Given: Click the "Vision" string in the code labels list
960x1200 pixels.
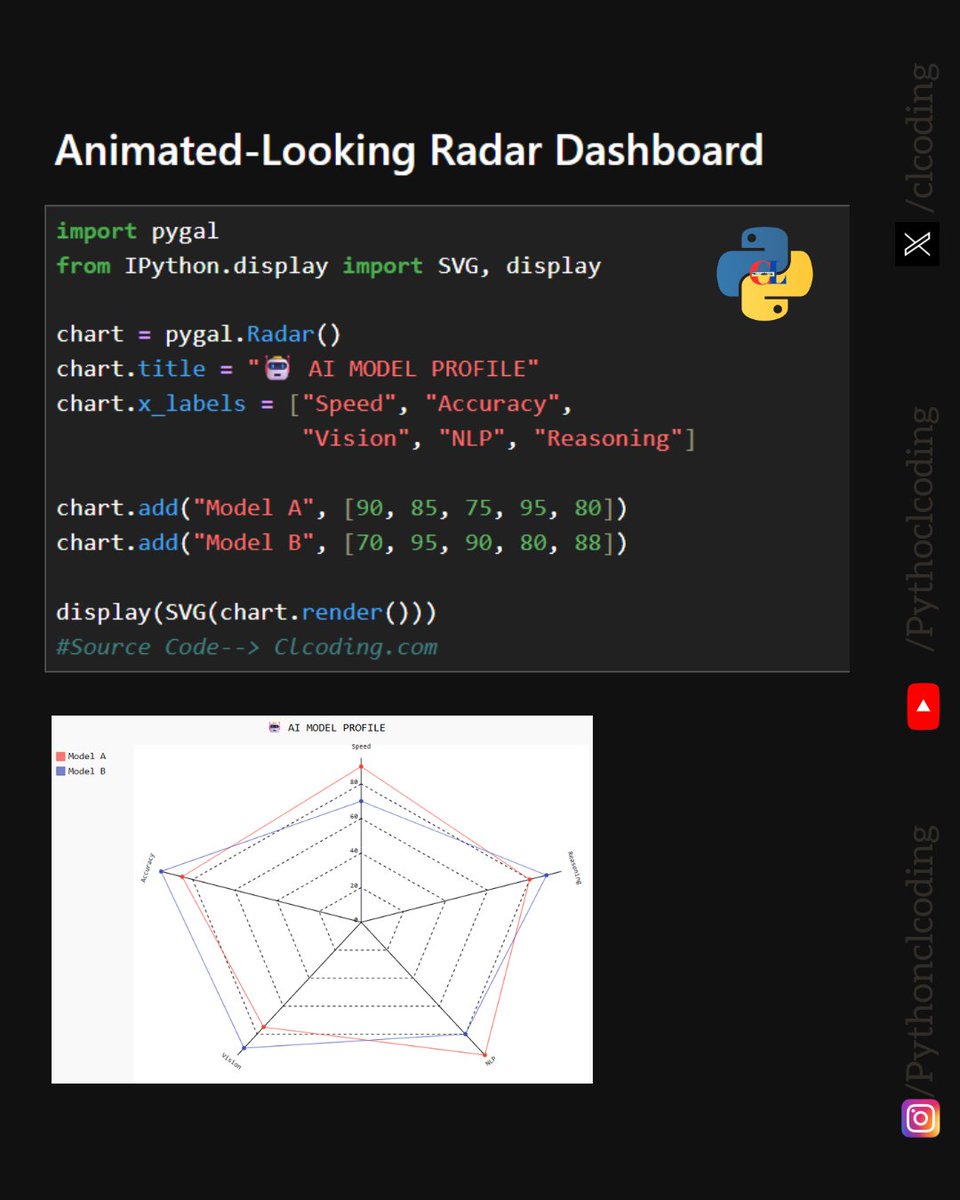Looking at the screenshot, I should click(356, 439).
